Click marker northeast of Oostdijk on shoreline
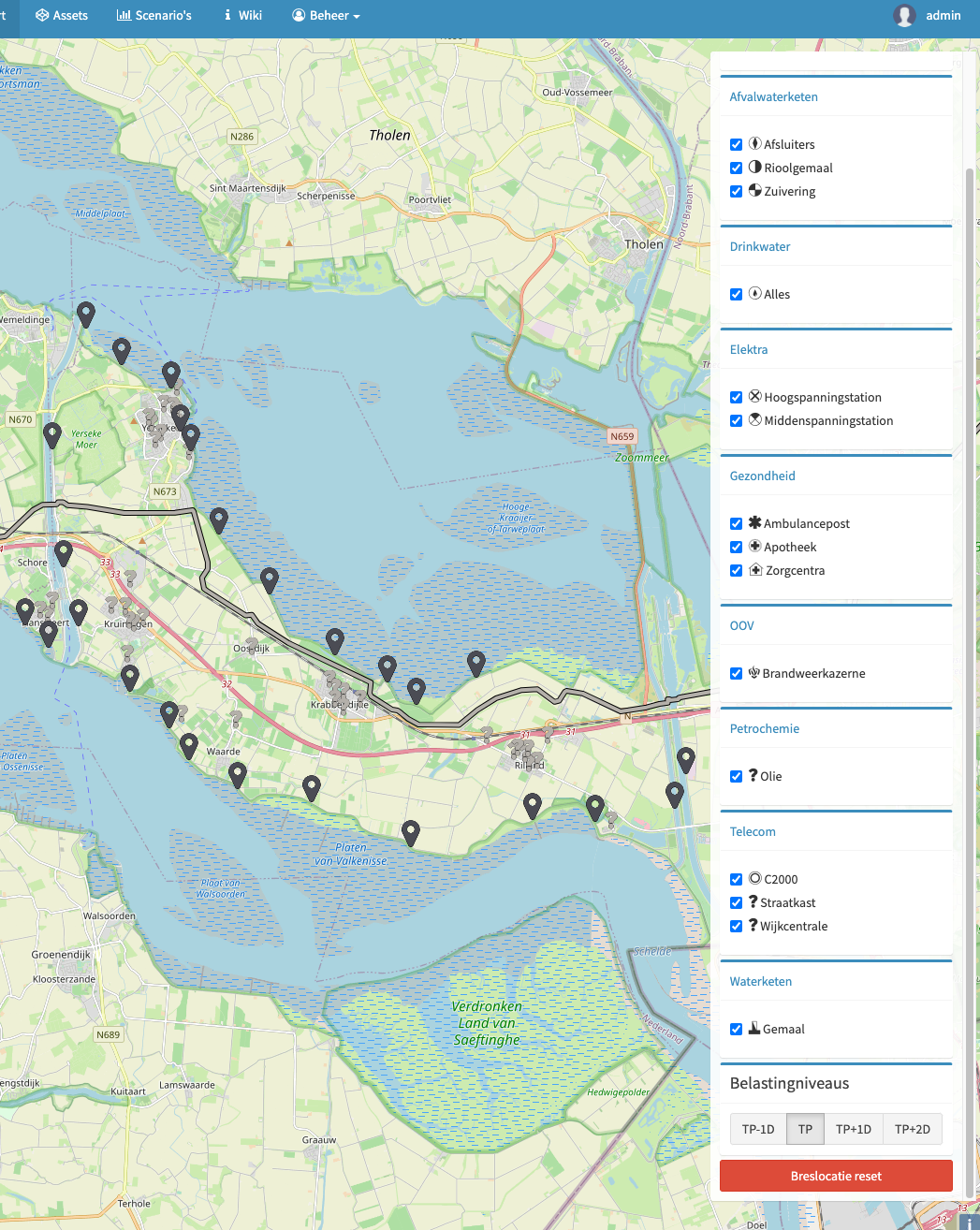 pyautogui.click(x=270, y=580)
